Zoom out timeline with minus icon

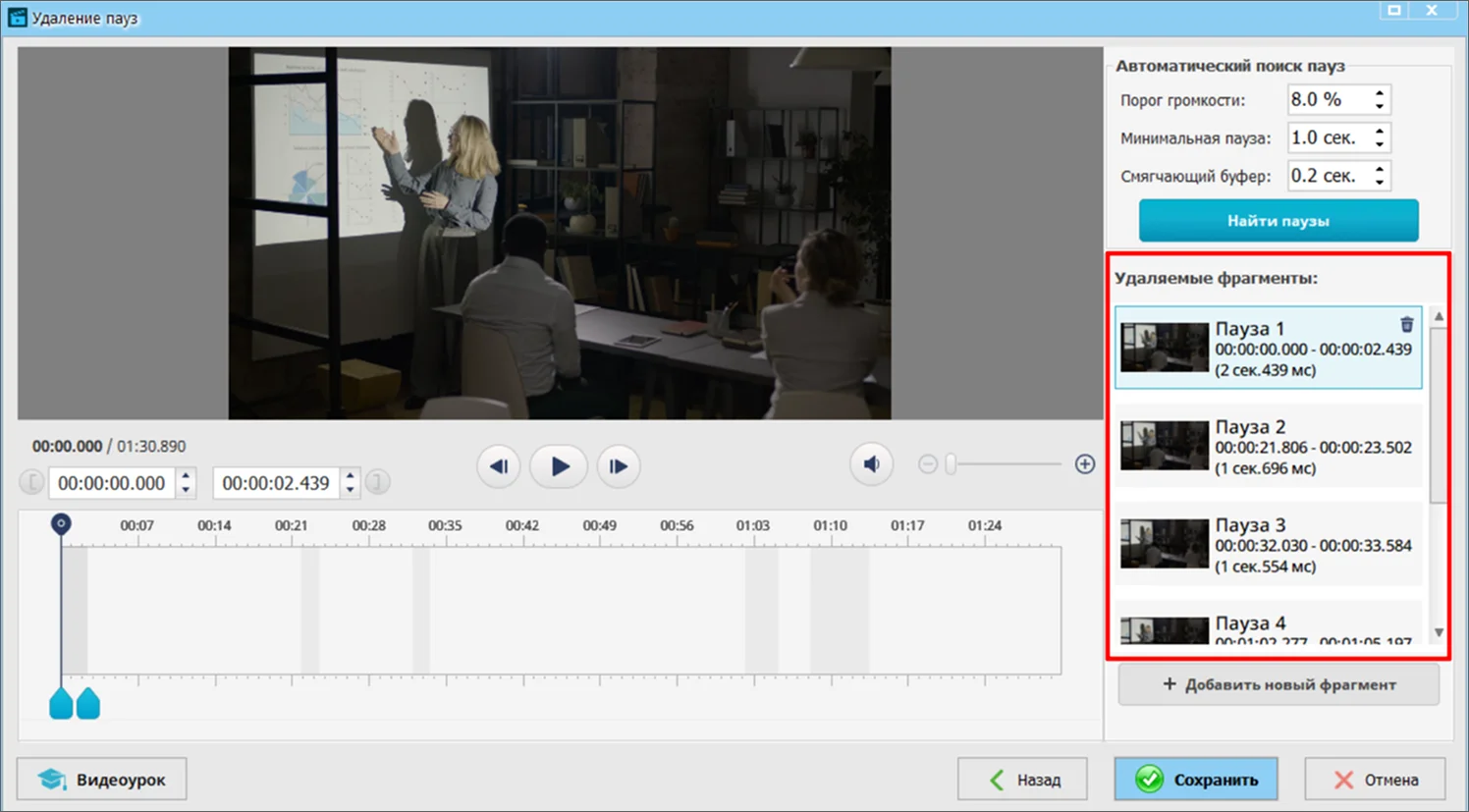click(928, 464)
